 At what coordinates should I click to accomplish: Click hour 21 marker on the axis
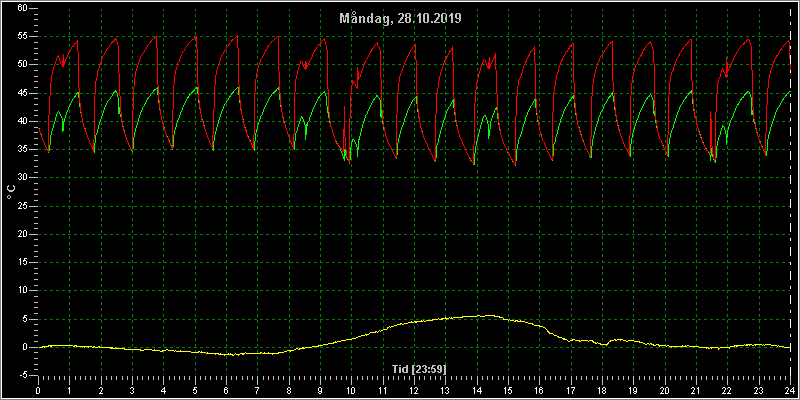point(696,390)
